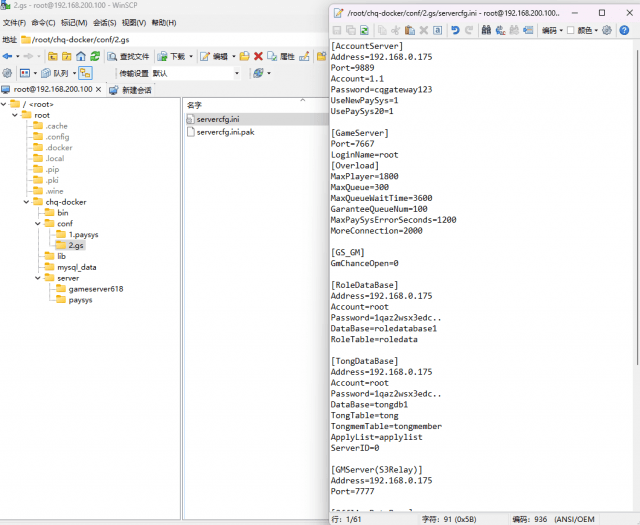Open Find Files (查找文件)
This screenshot has width=640, height=525.
pos(128,56)
